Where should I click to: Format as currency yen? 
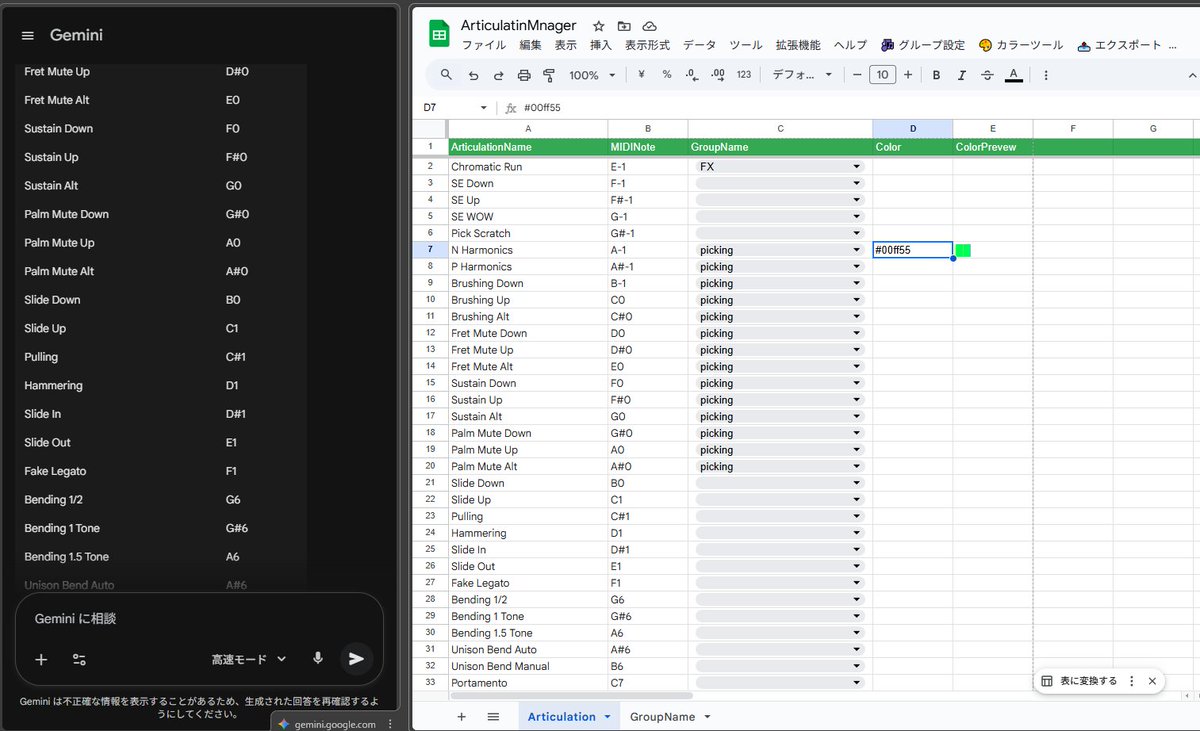[x=641, y=75]
